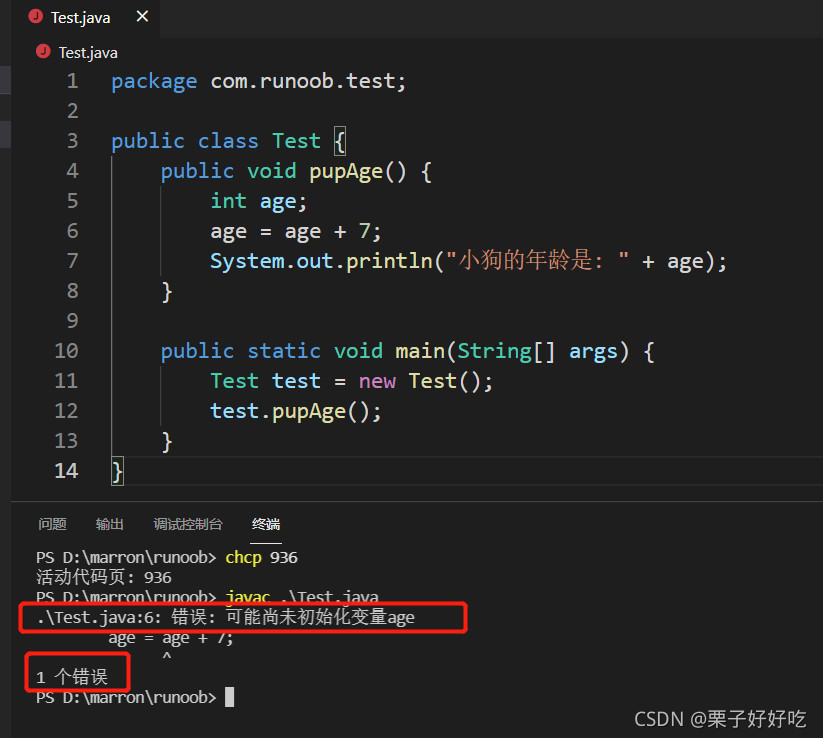This screenshot has height=738, width=823.
Task: Click 'new' keyword on line 11
Action: pos(377,382)
